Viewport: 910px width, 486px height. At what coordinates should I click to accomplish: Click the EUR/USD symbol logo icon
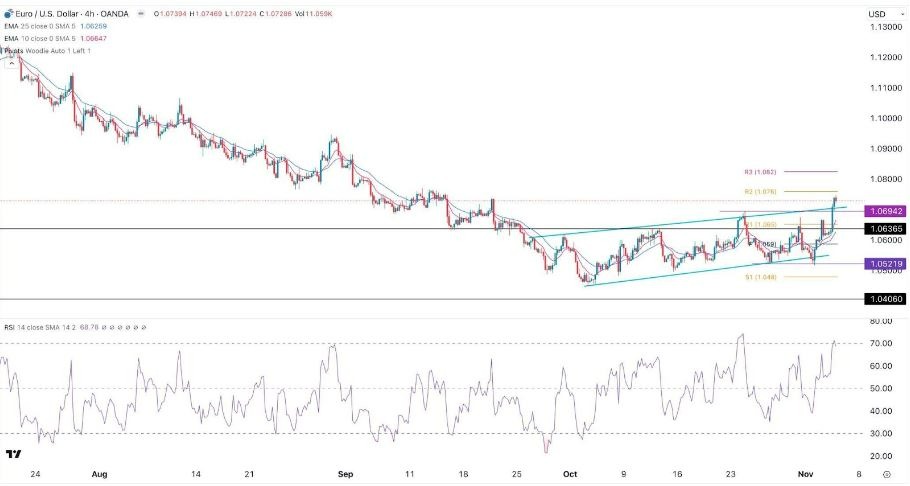[8, 14]
